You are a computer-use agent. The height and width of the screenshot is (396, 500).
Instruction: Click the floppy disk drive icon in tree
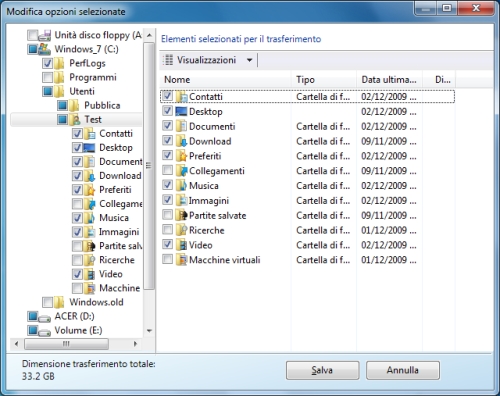pyautogui.click(x=44, y=35)
